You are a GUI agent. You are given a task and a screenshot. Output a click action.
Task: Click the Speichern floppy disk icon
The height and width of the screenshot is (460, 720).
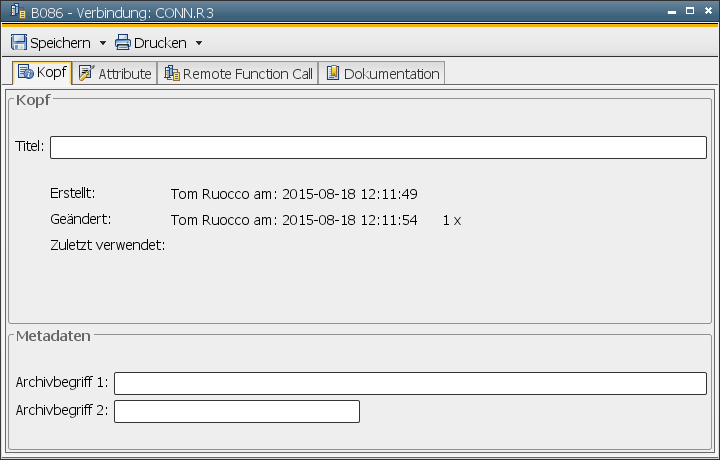[x=19, y=42]
